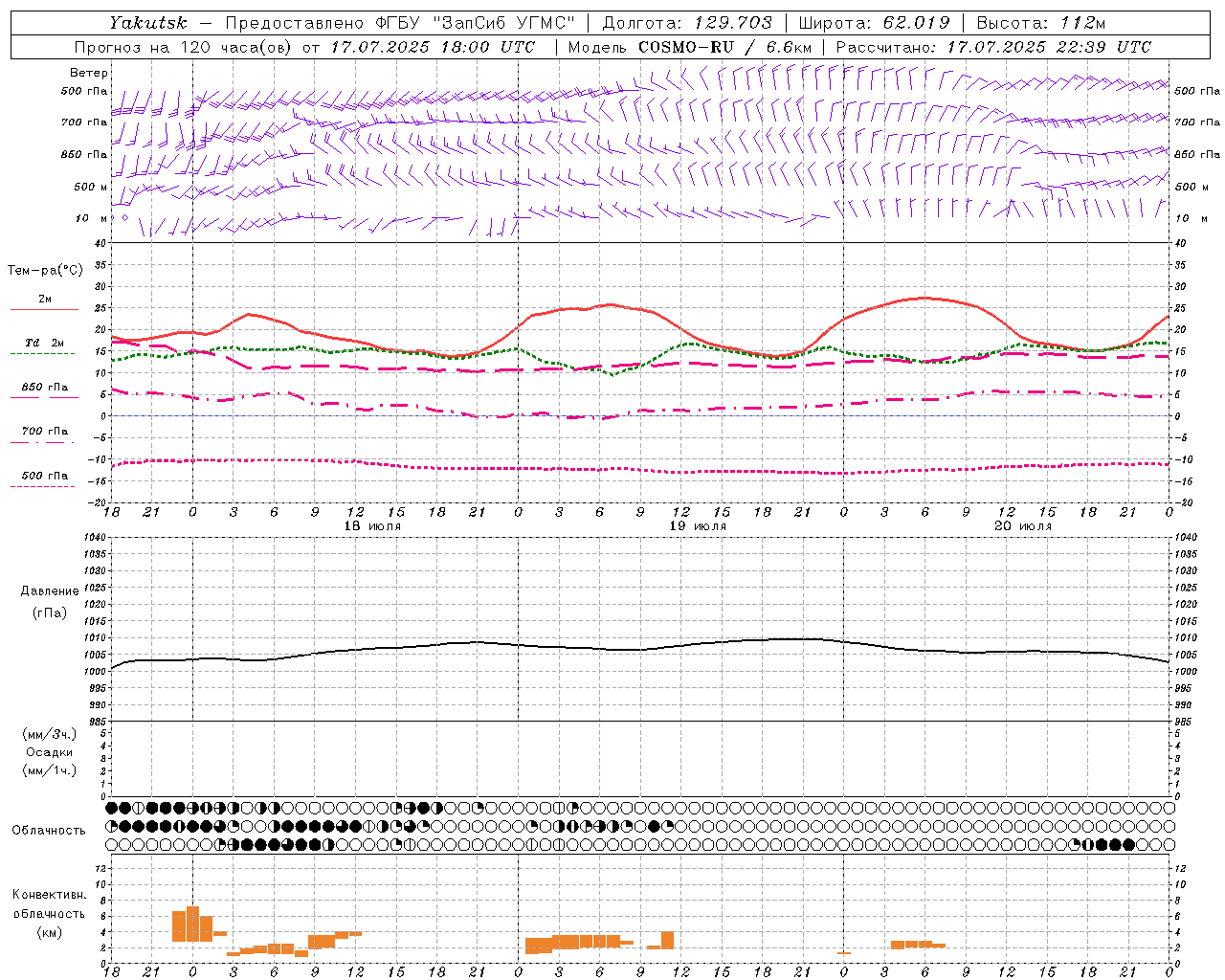Screen dimensions: 1225x980
Task: Click the tallest orange convective cloud bar
Action: pyautogui.click(x=192, y=924)
